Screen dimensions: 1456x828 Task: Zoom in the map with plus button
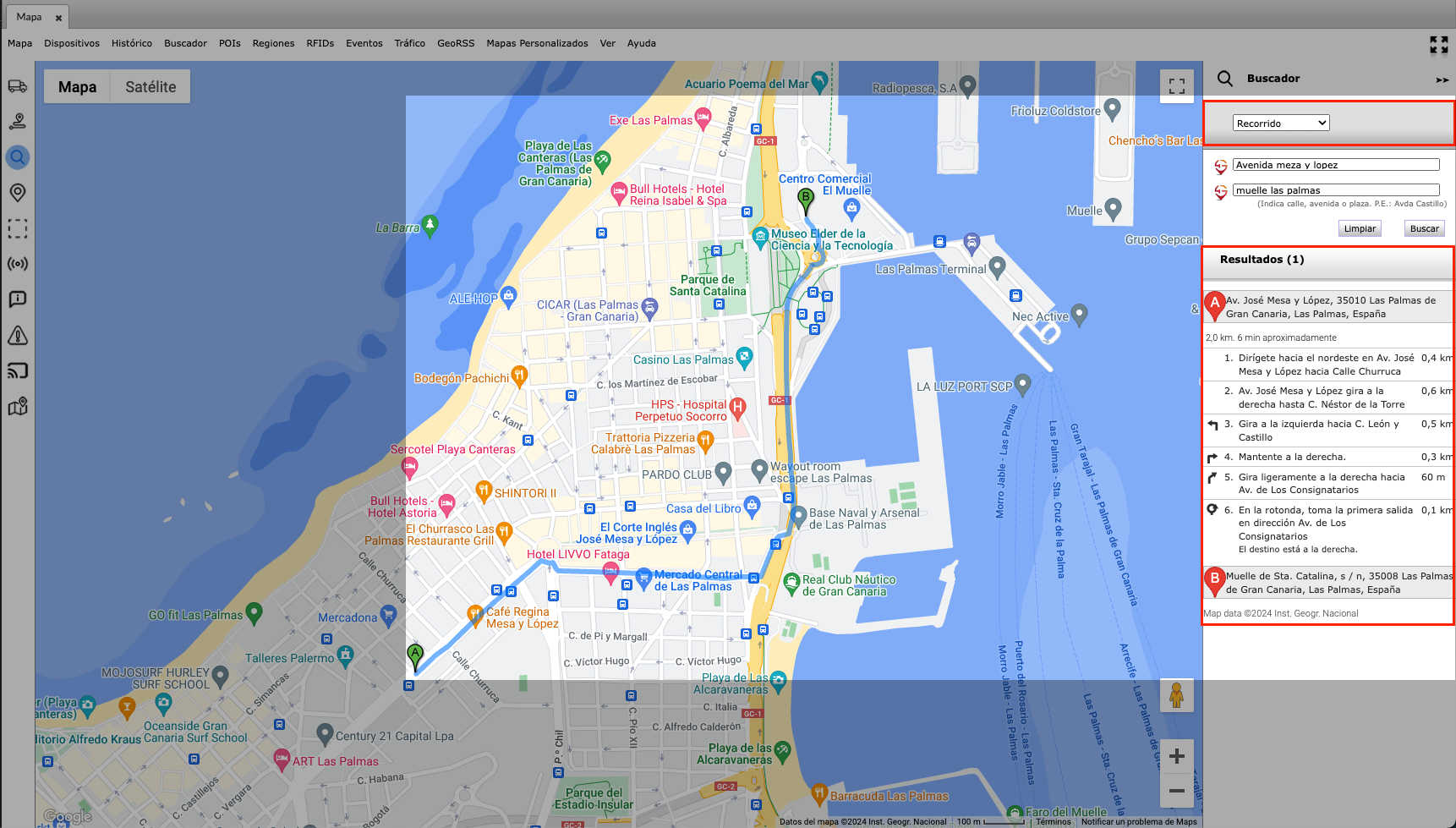point(1176,756)
